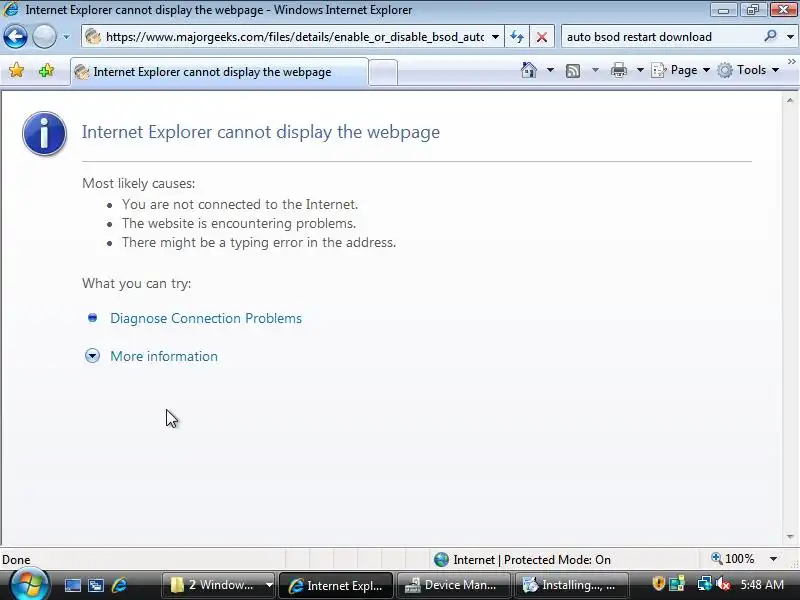This screenshot has height=600, width=800.
Task: Expand the address bar URL history dropdown
Action: tap(495, 37)
